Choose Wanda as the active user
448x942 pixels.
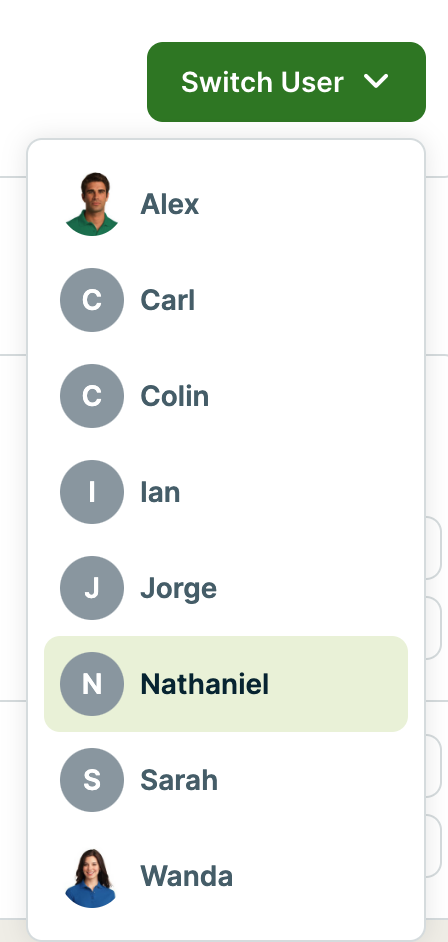click(x=226, y=876)
